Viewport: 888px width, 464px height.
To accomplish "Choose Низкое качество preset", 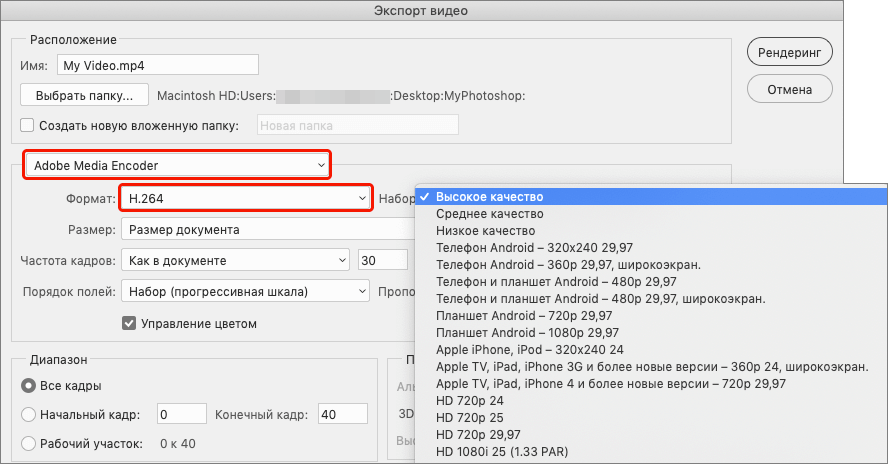I will pyautogui.click(x=485, y=231).
